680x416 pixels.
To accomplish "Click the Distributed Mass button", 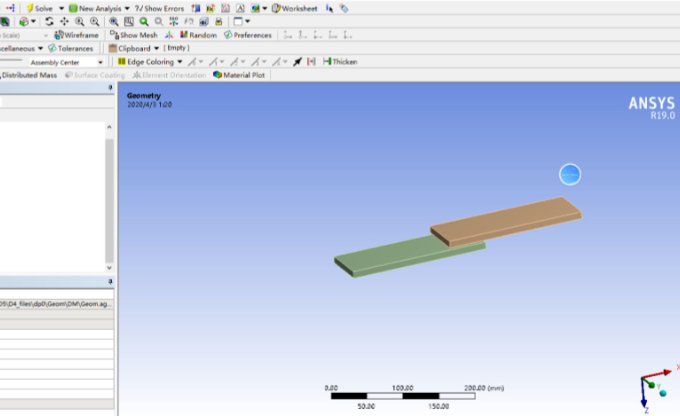I will pos(28,75).
